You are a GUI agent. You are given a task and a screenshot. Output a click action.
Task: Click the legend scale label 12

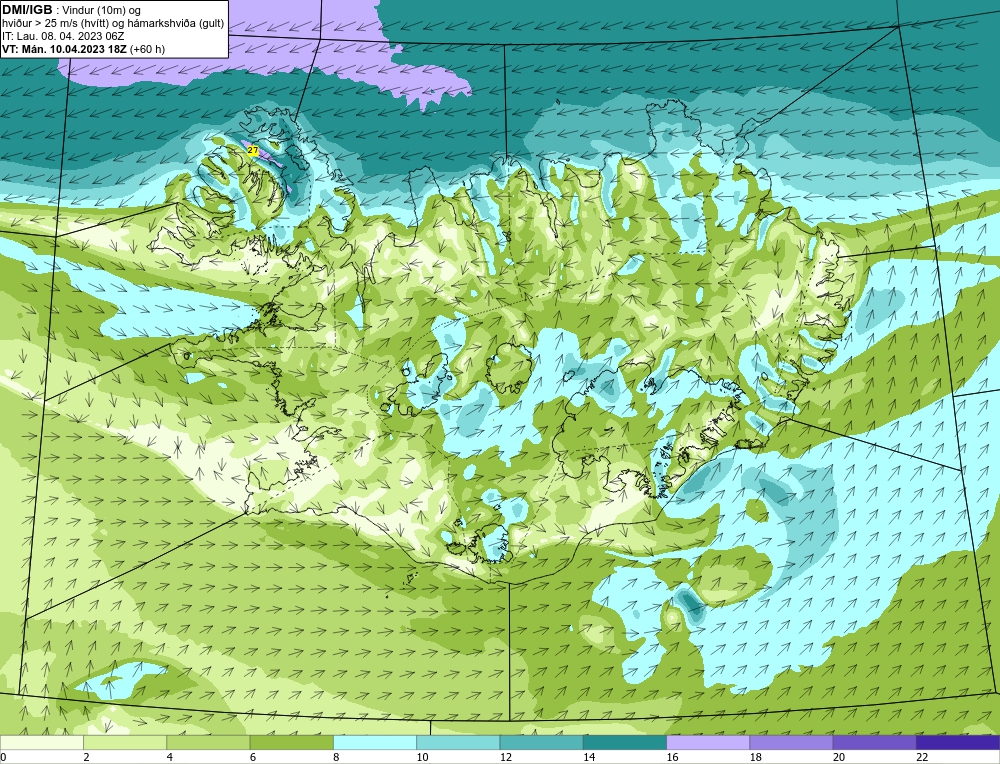point(506,757)
